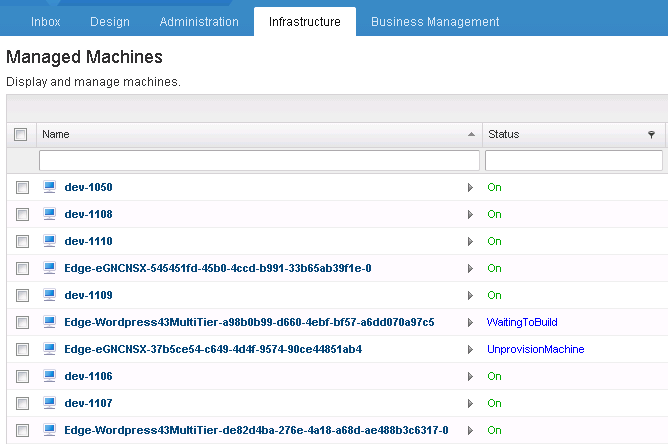Check the box for Edge-Wordpress43MultiTier-de82d4ba row
This screenshot has height=444, width=668.
tap(22, 430)
